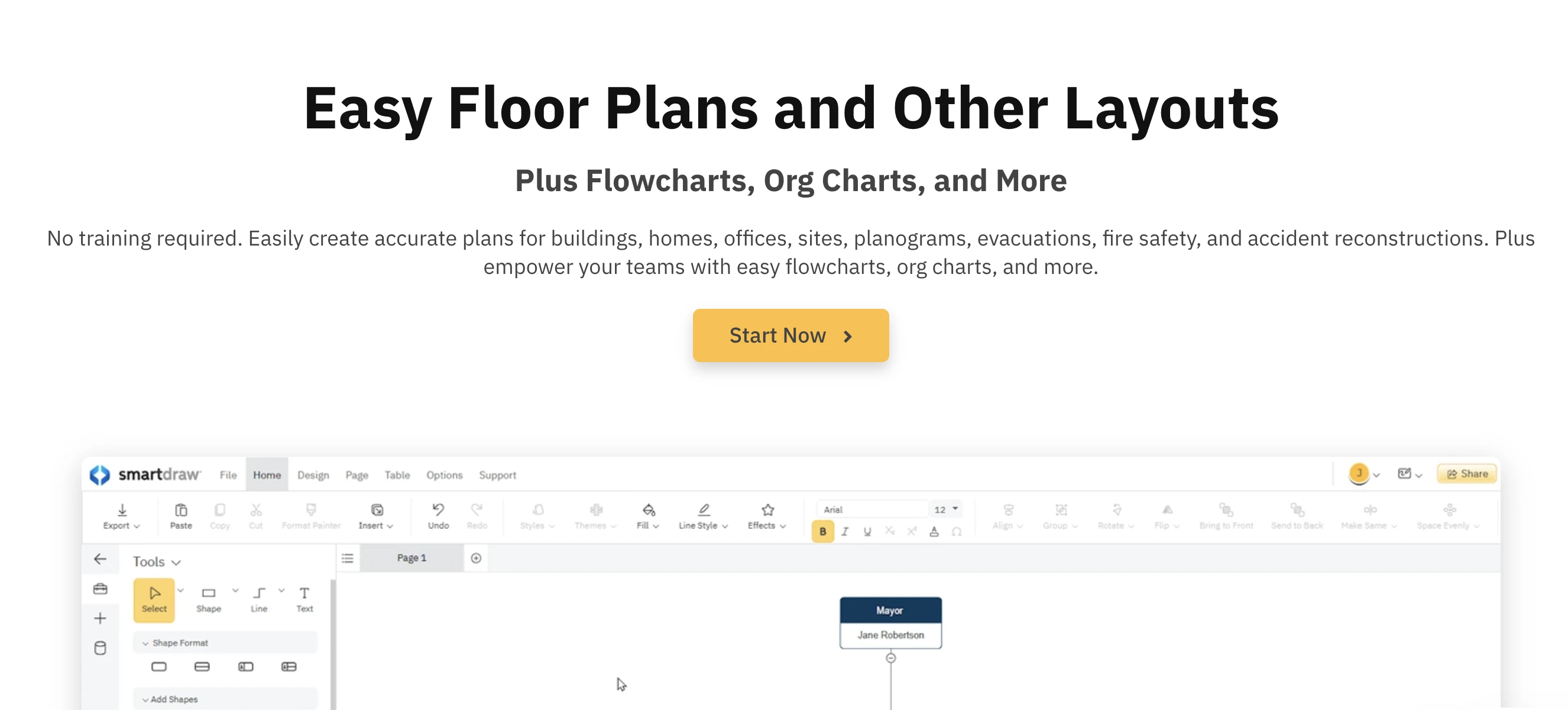Open the Line Style dropdown
The height and width of the screenshot is (710, 1568).
(703, 517)
